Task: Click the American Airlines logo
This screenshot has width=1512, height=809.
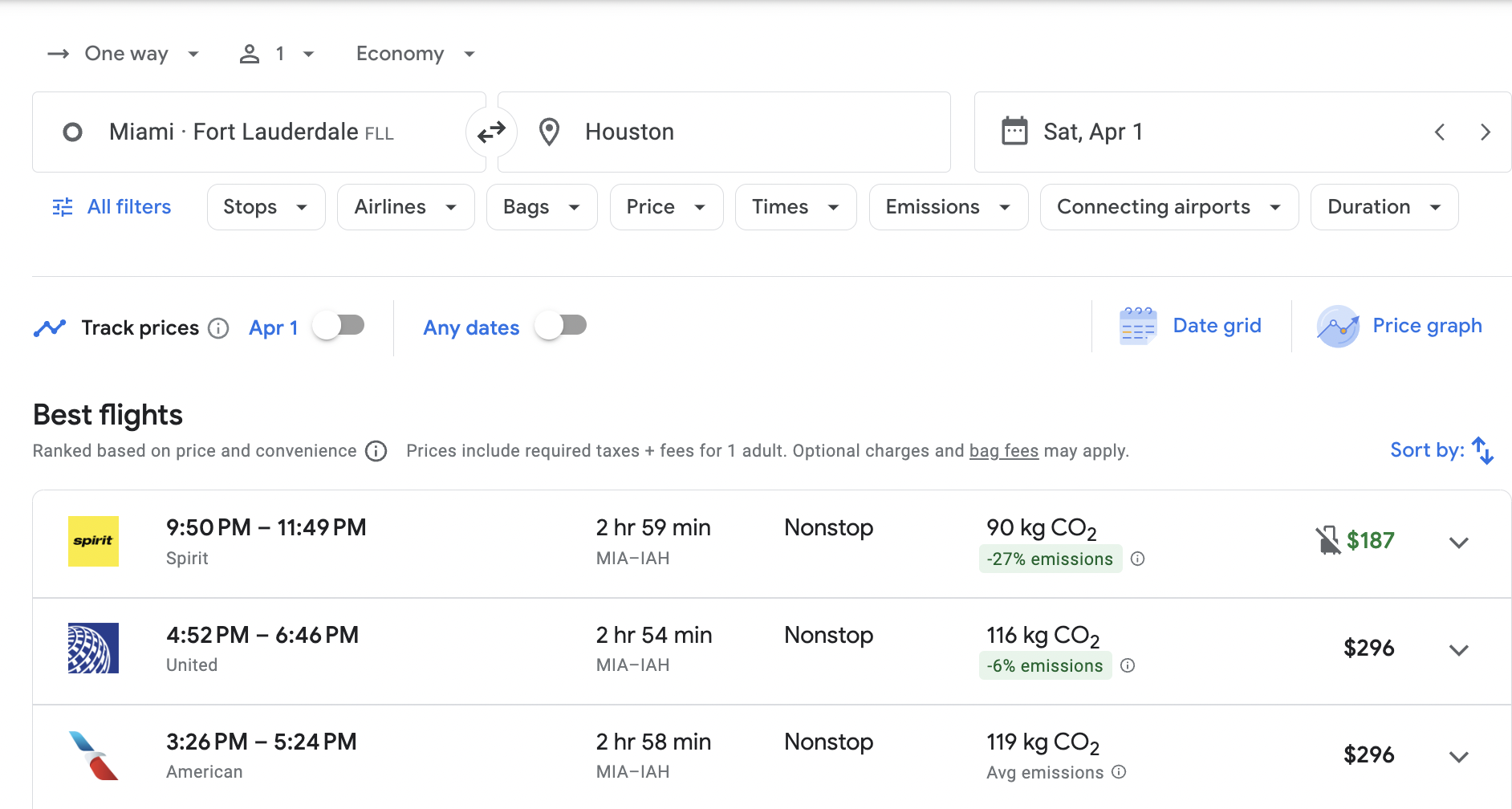Action: point(93,755)
